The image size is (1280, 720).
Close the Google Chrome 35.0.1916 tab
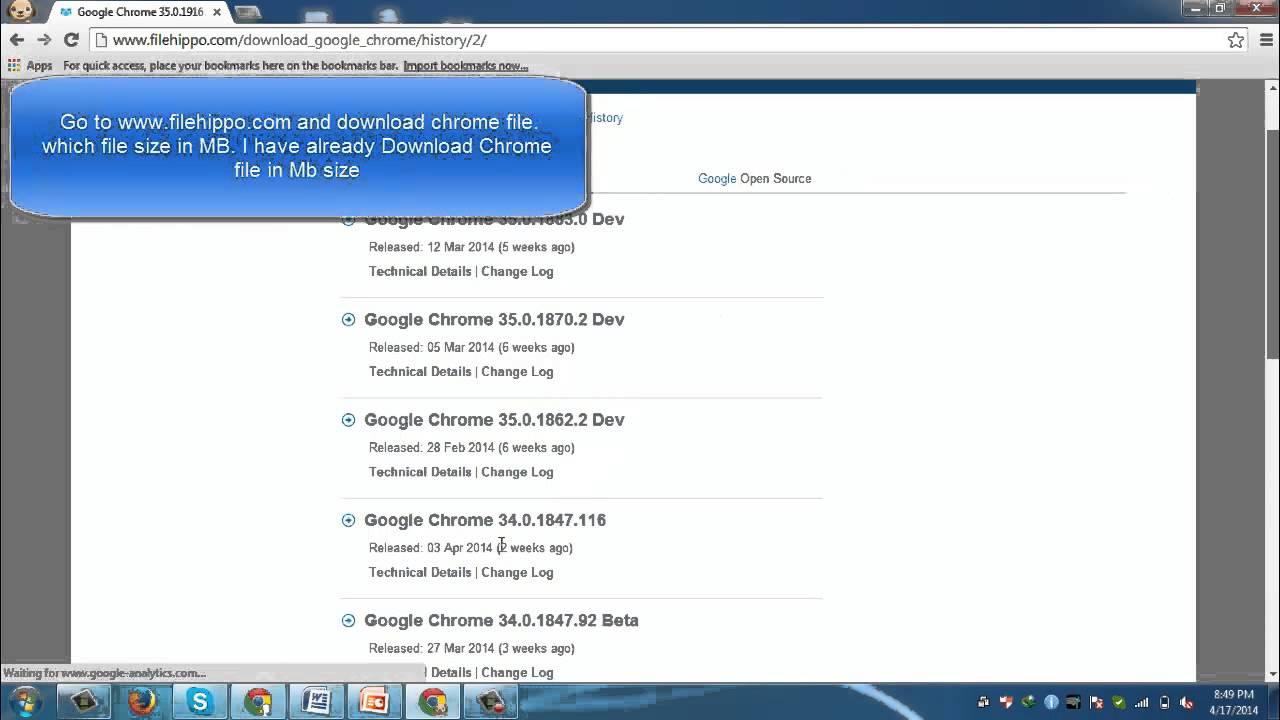click(217, 12)
